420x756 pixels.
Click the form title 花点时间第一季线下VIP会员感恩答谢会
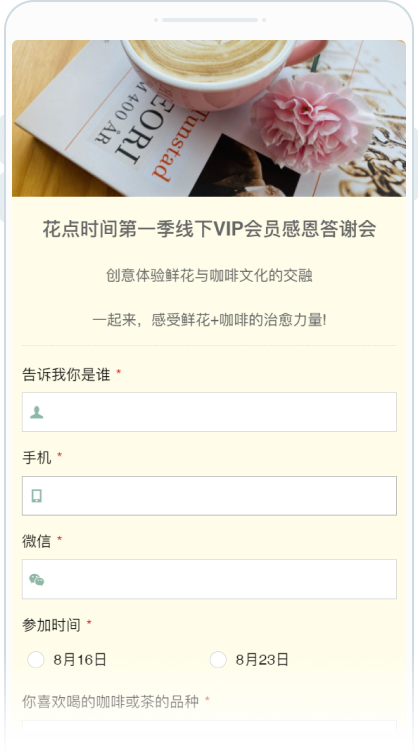tap(209, 229)
